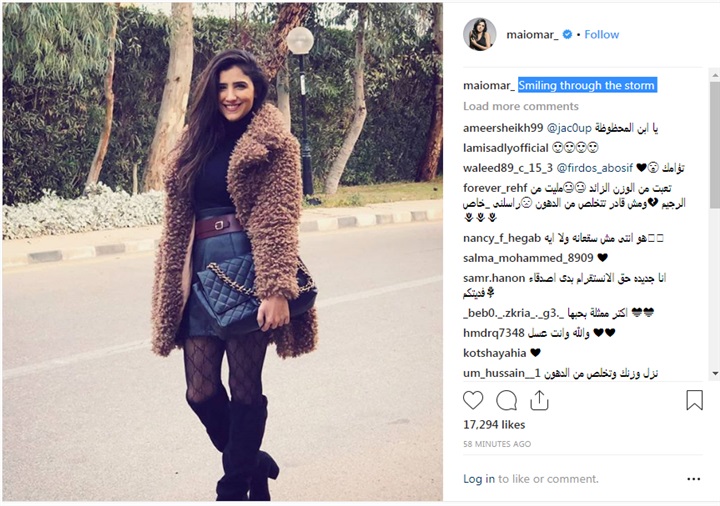
Task: Click the comments scrollbar thumb
Action: coord(714,145)
